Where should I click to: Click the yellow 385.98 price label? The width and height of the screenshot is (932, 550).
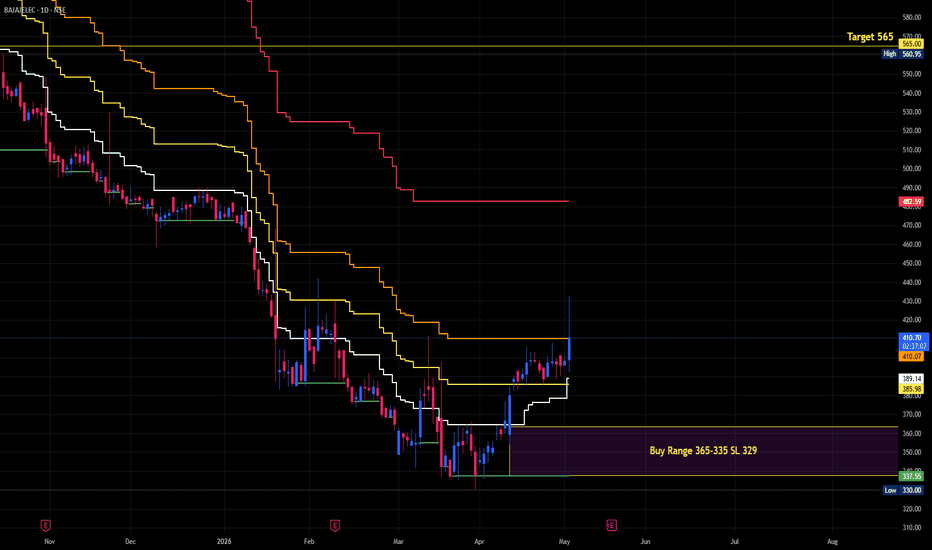(x=911, y=389)
